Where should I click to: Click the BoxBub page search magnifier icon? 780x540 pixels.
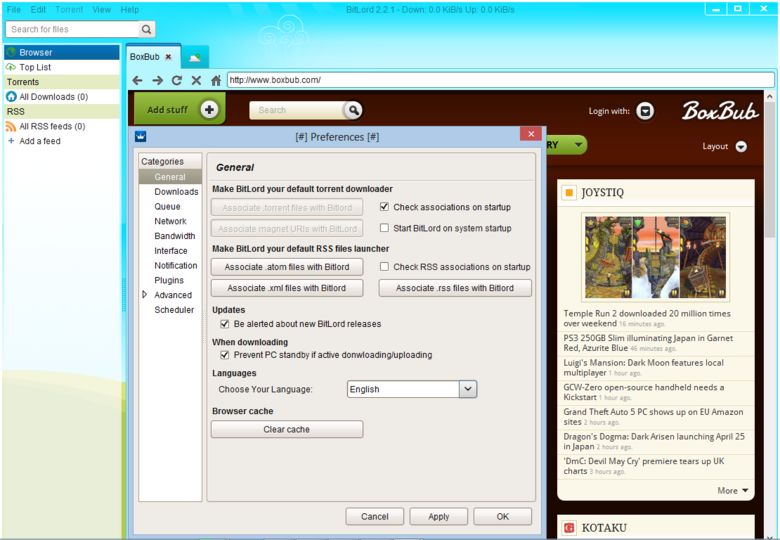(353, 110)
